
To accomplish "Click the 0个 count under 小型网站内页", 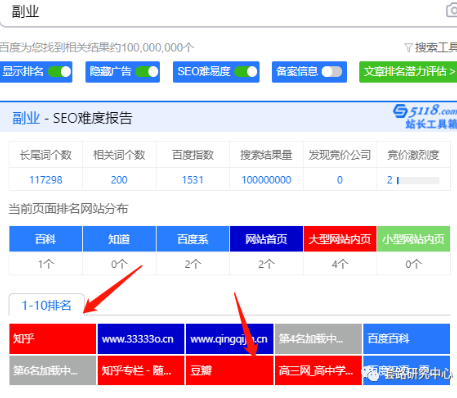I will click(413, 264).
